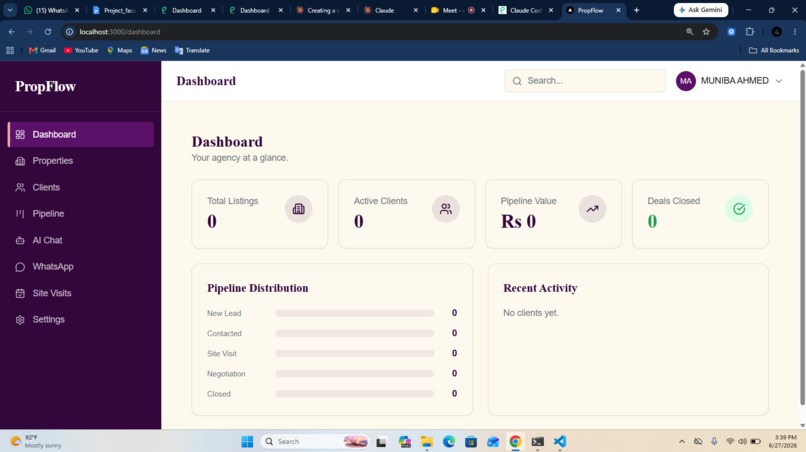The height and width of the screenshot is (452, 806).
Task: Click the Pipeline Value trending arrow icon
Action: pos(592,209)
